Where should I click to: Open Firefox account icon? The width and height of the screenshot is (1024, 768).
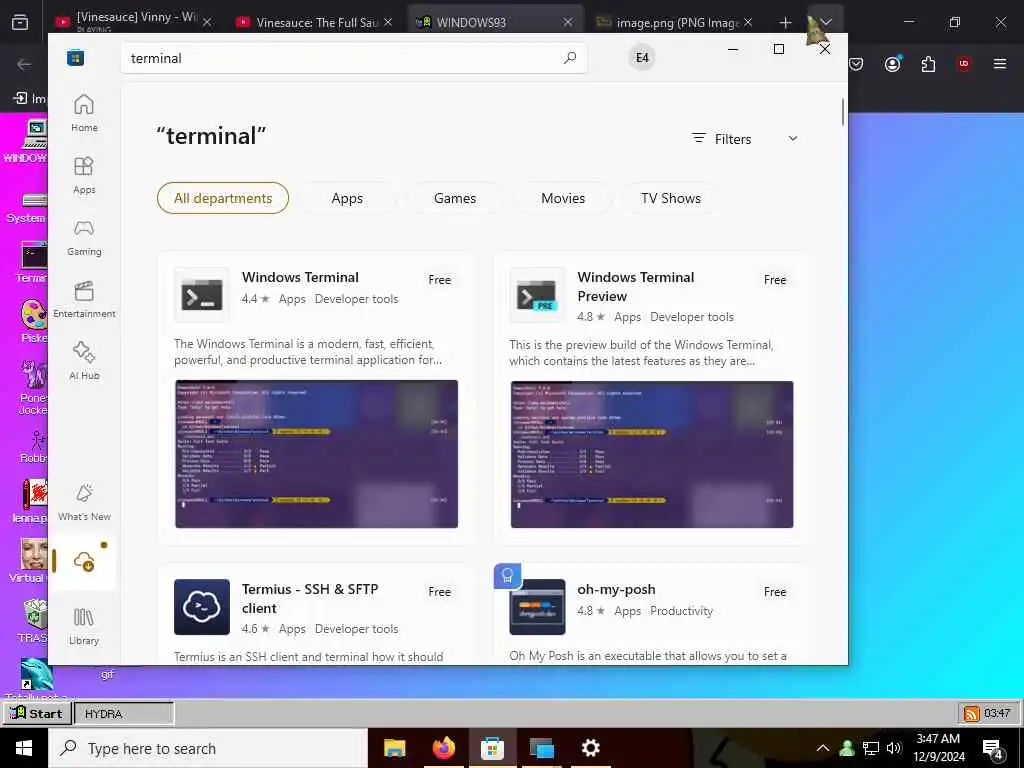click(x=893, y=64)
